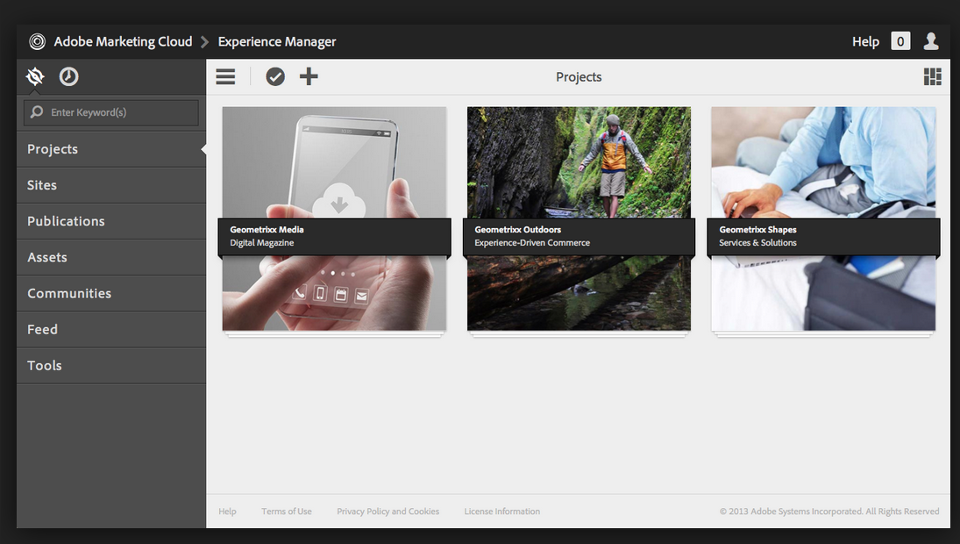The image size is (960, 544).
Task: Open the footer Help link
Action: coord(227,512)
